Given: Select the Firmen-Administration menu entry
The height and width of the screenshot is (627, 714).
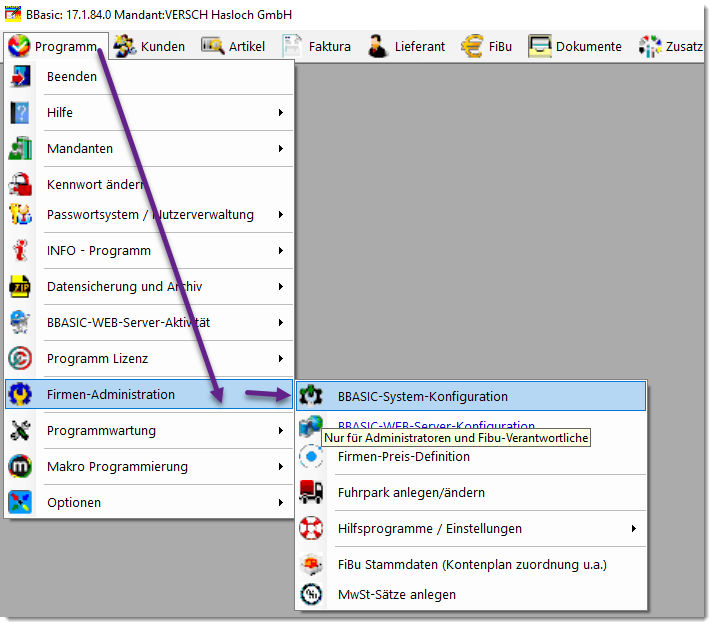Looking at the screenshot, I should pyautogui.click(x=149, y=394).
